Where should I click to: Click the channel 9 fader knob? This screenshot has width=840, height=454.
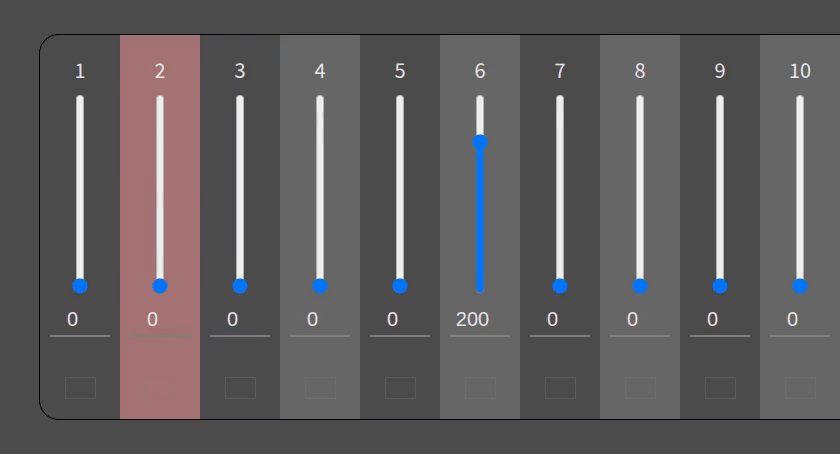(720, 286)
